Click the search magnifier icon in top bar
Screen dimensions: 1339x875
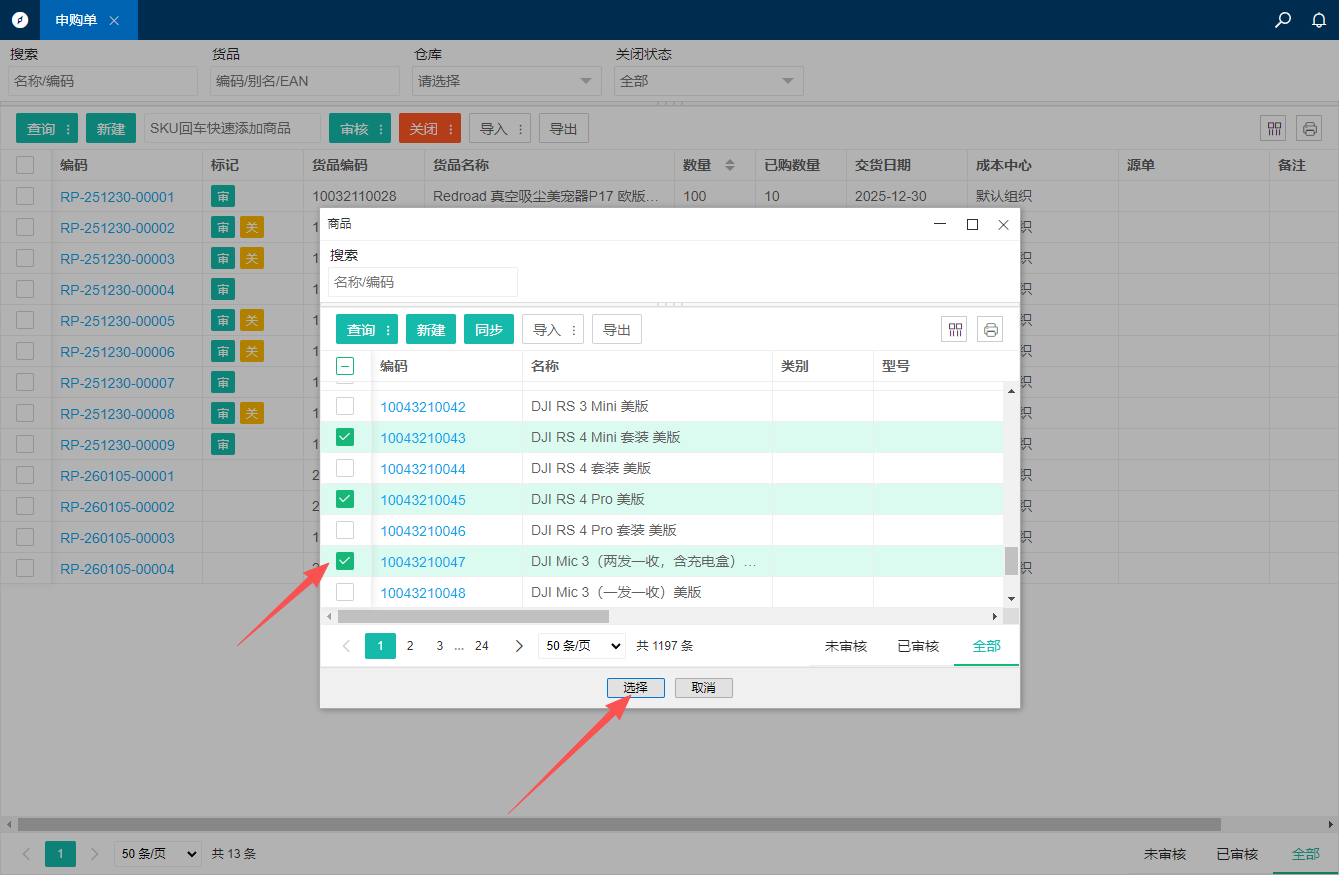click(x=1283, y=20)
